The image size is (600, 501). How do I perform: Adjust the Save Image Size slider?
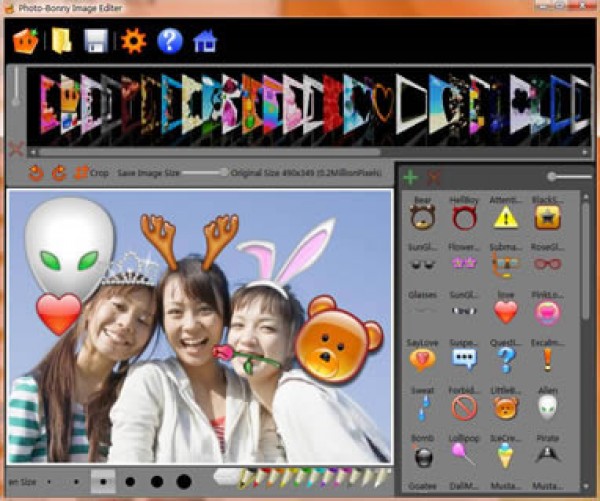coord(224,173)
